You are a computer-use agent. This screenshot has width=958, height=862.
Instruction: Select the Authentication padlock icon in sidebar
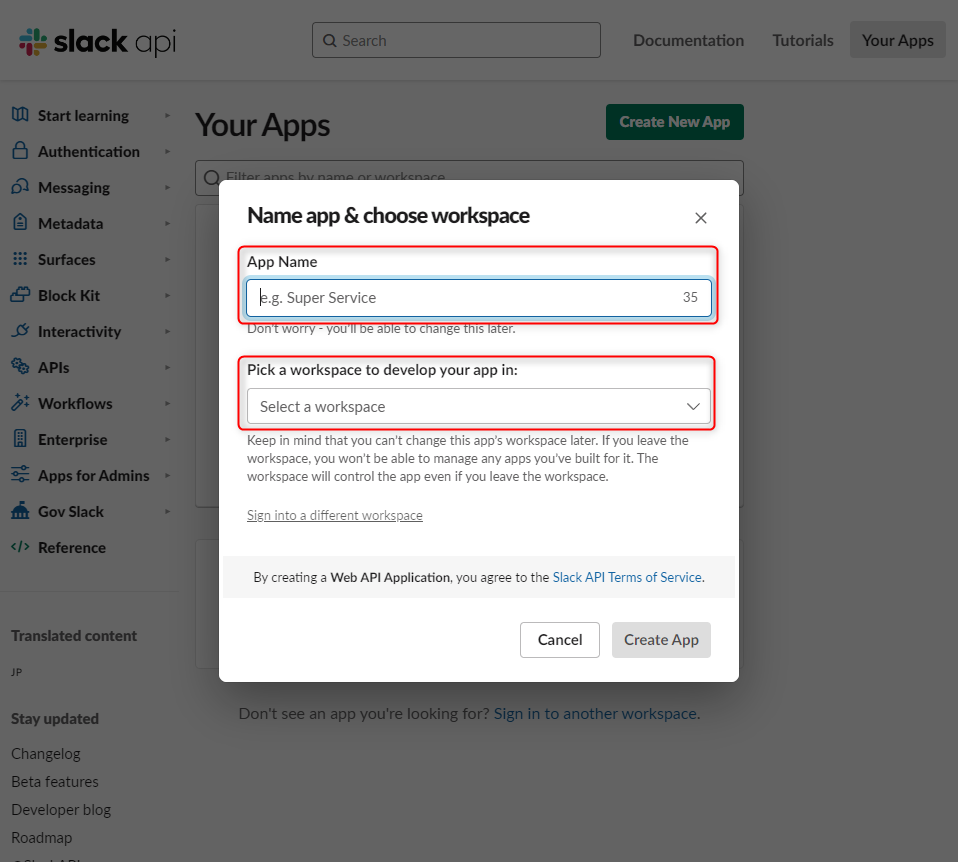tap(20, 151)
